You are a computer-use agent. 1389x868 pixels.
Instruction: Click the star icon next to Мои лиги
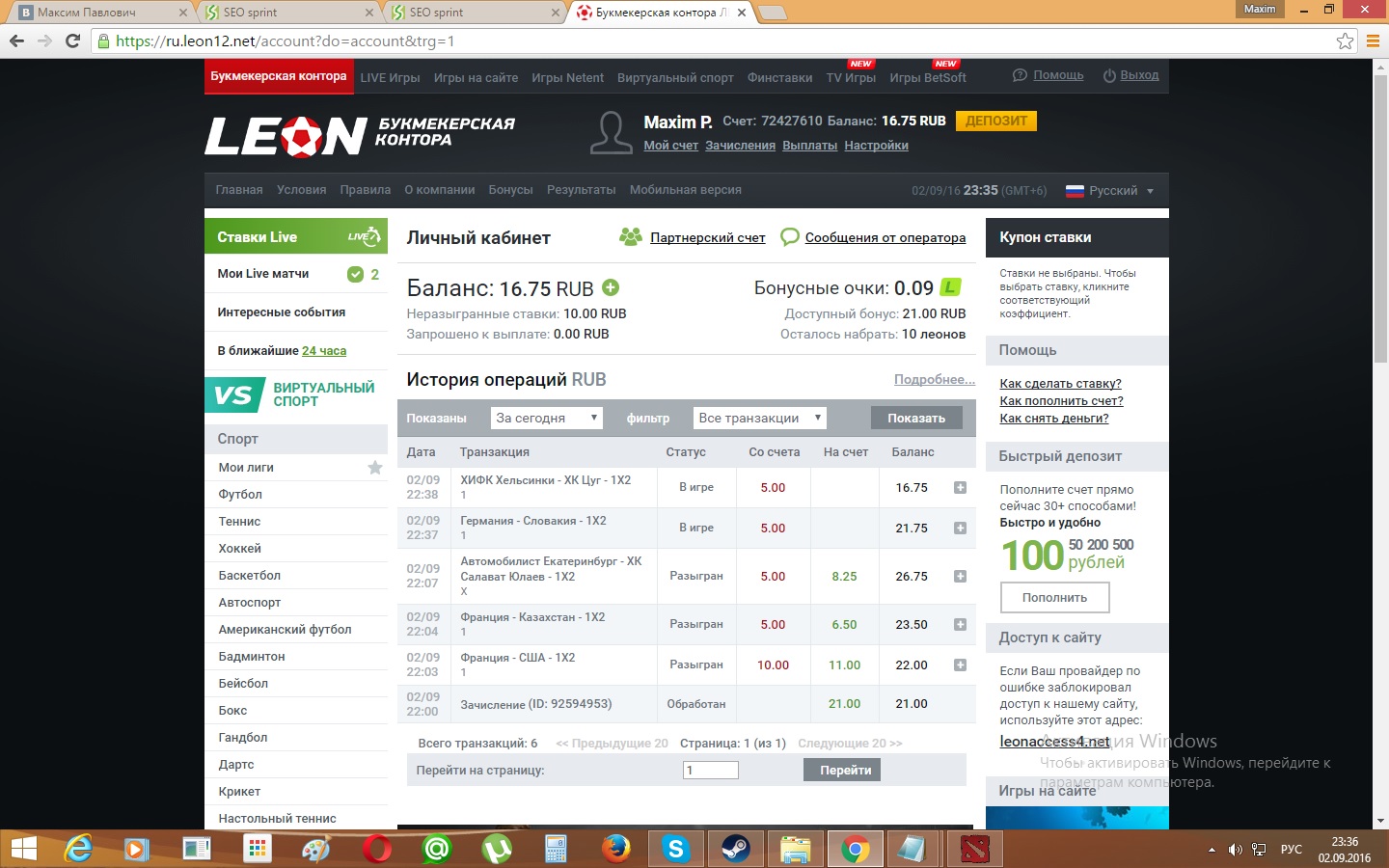point(375,468)
